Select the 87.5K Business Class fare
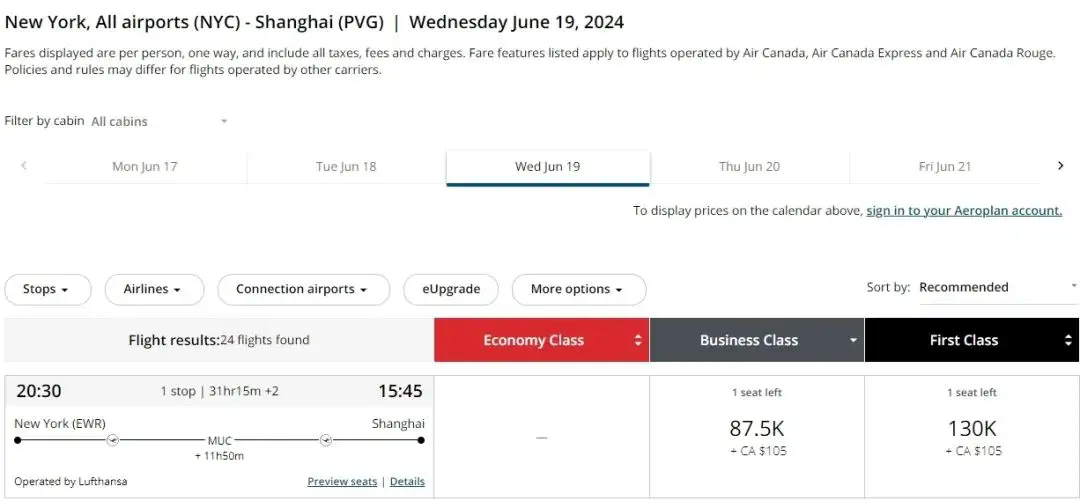 [x=757, y=430]
